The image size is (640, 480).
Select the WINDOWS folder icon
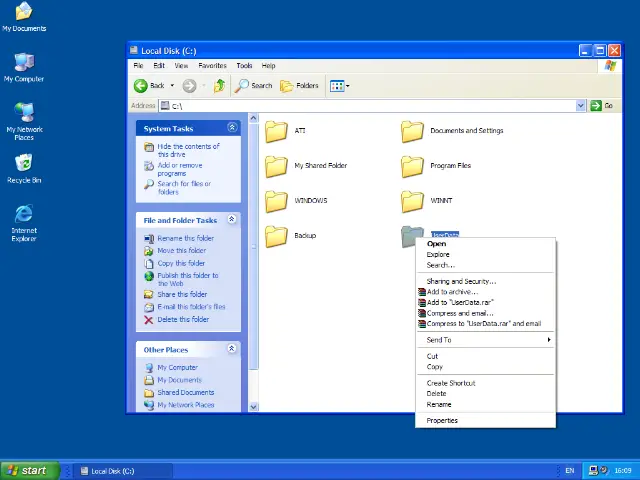[x=276, y=202]
